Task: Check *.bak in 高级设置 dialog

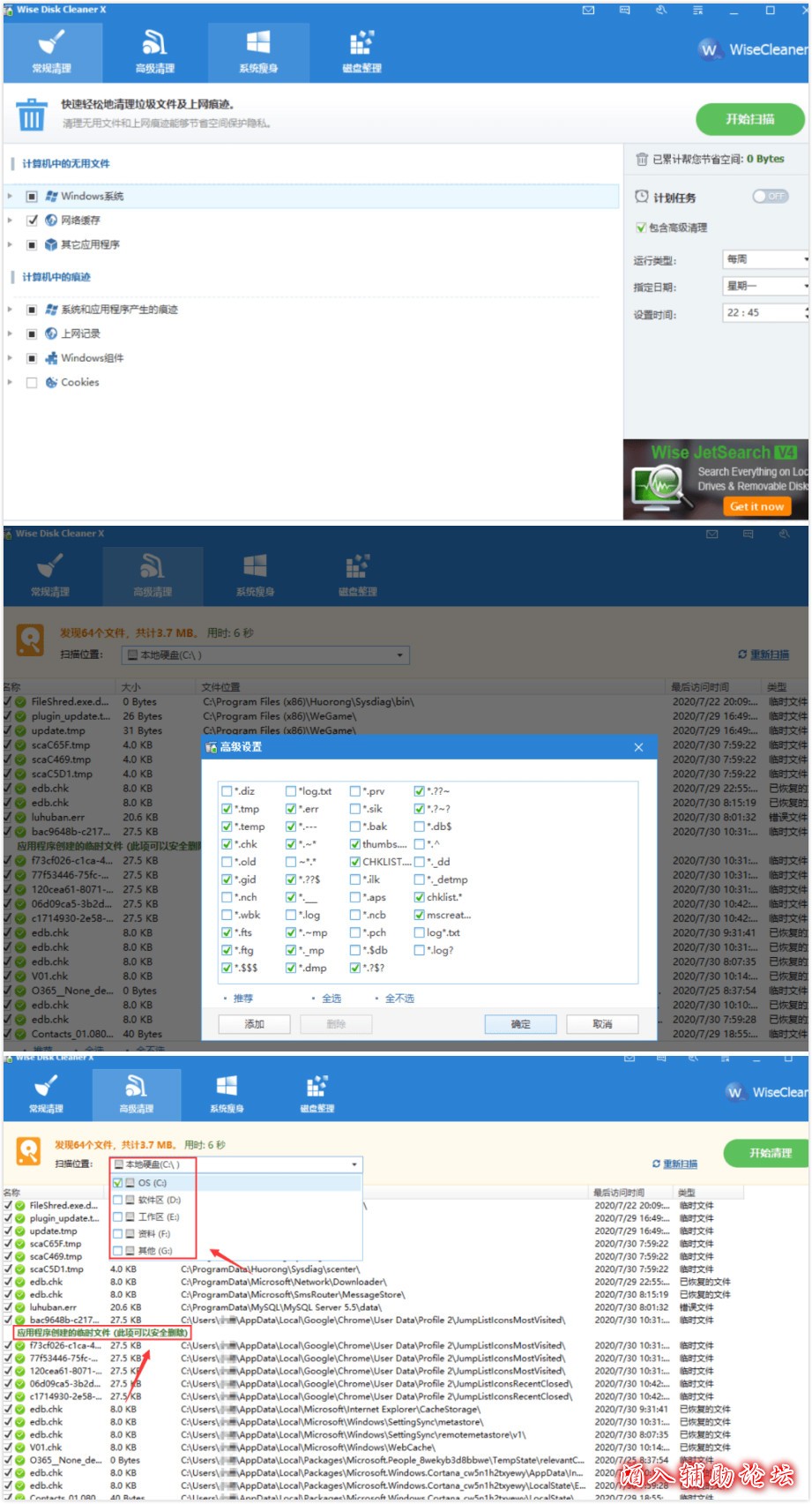Action: [355, 827]
